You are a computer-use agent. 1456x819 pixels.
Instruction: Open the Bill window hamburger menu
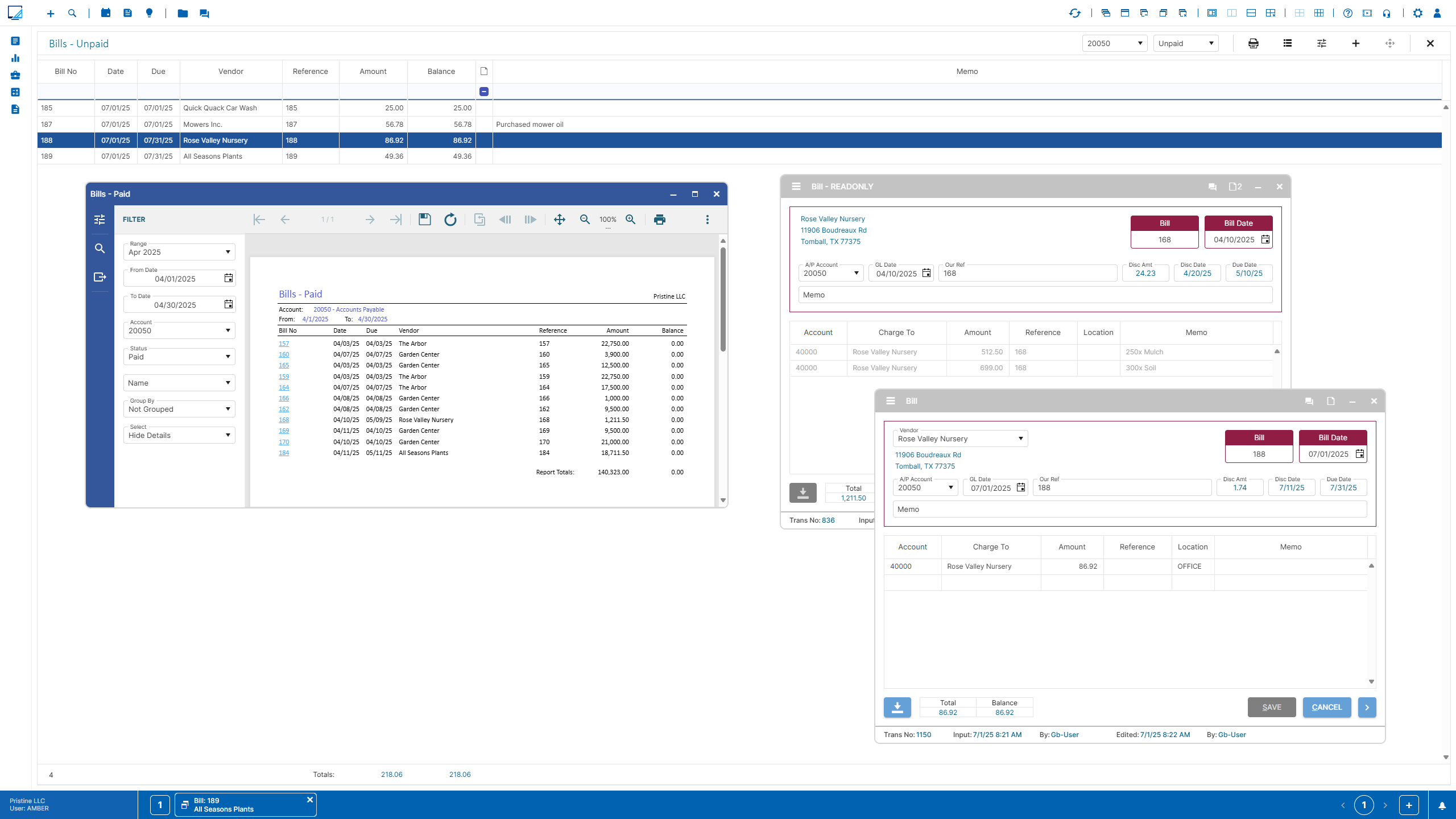[x=891, y=401]
